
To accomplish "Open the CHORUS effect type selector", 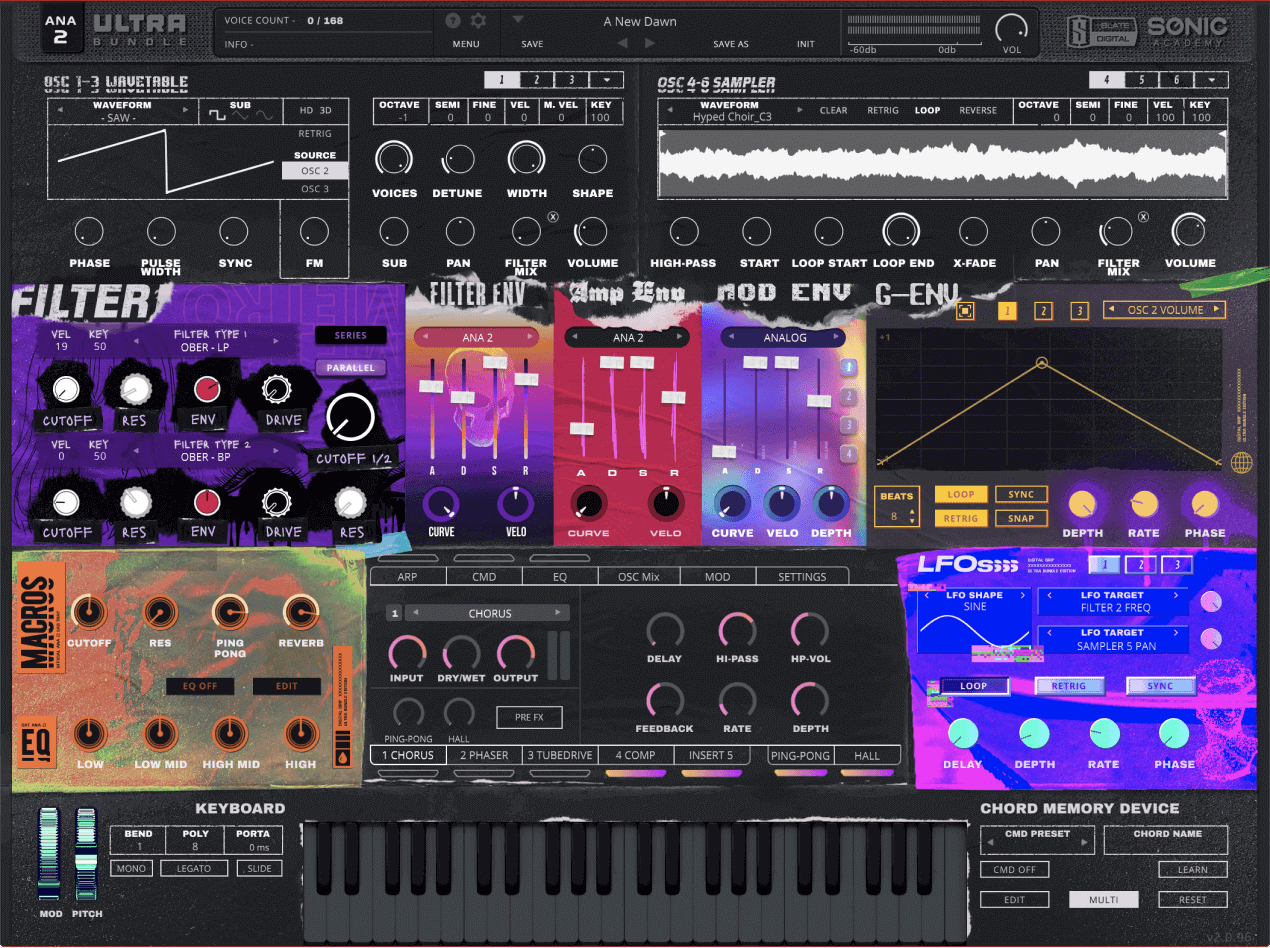I will point(489,613).
